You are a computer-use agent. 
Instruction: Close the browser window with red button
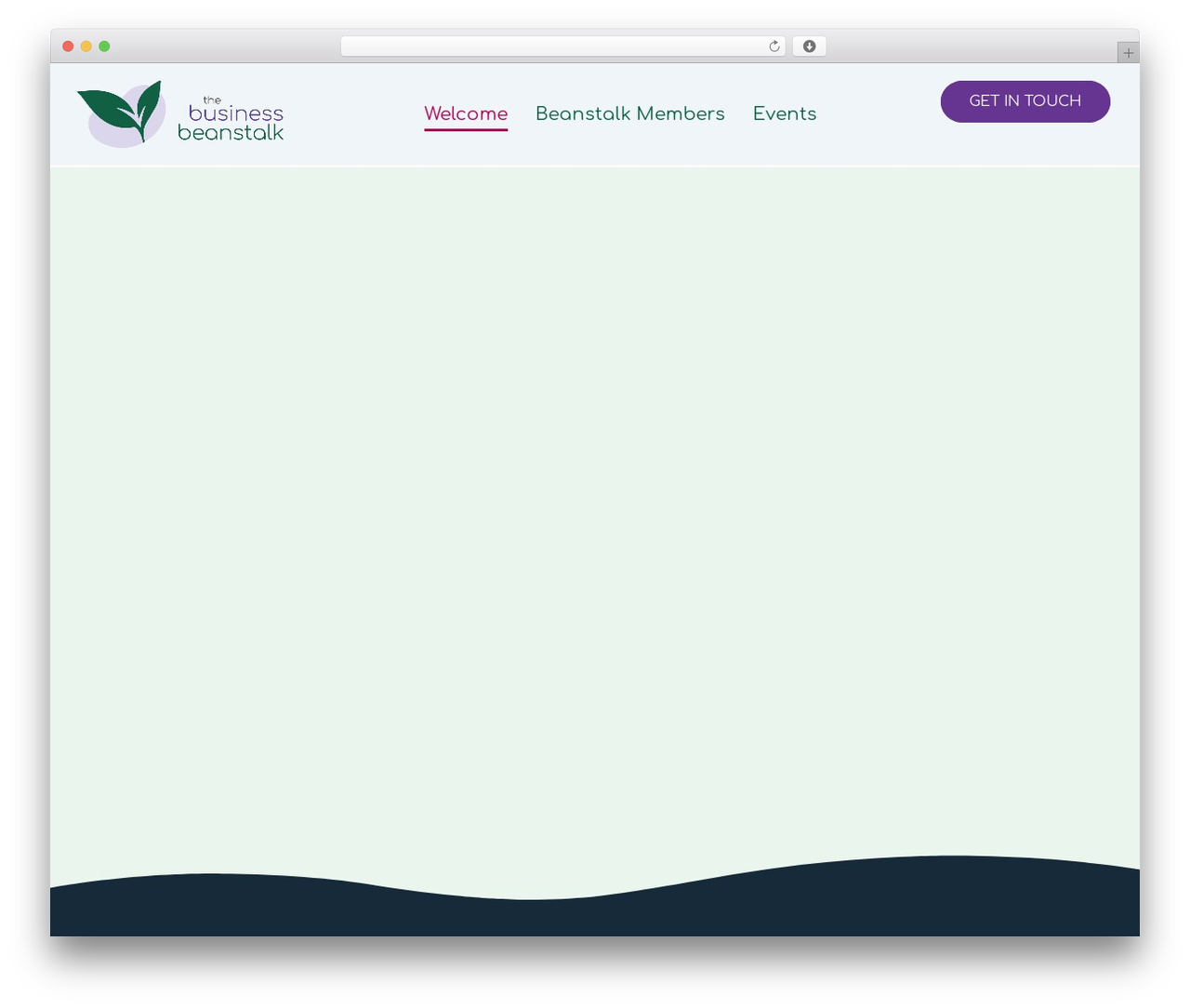tap(68, 46)
